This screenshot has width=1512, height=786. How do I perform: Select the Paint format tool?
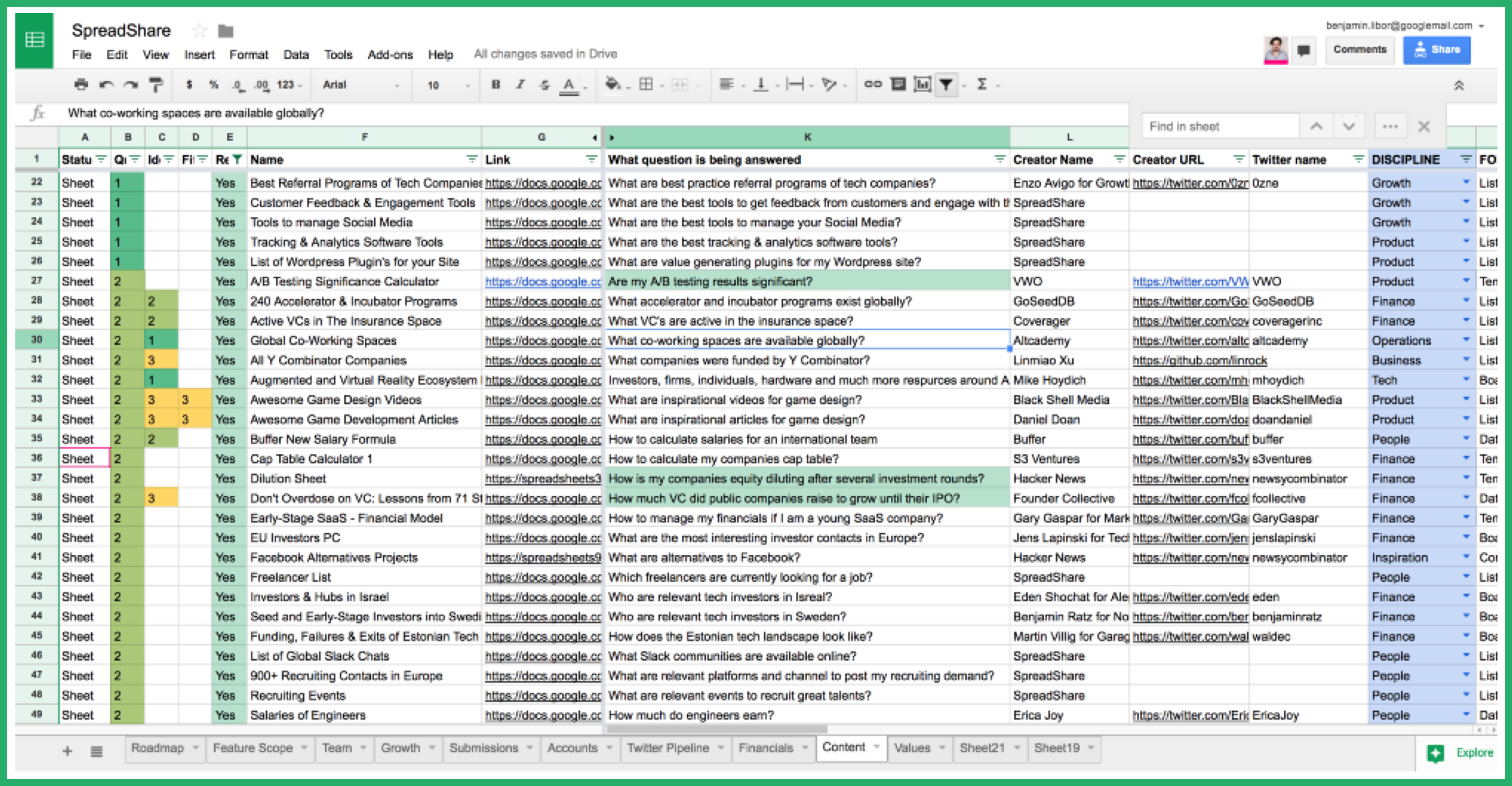pyautogui.click(x=156, y=85)
